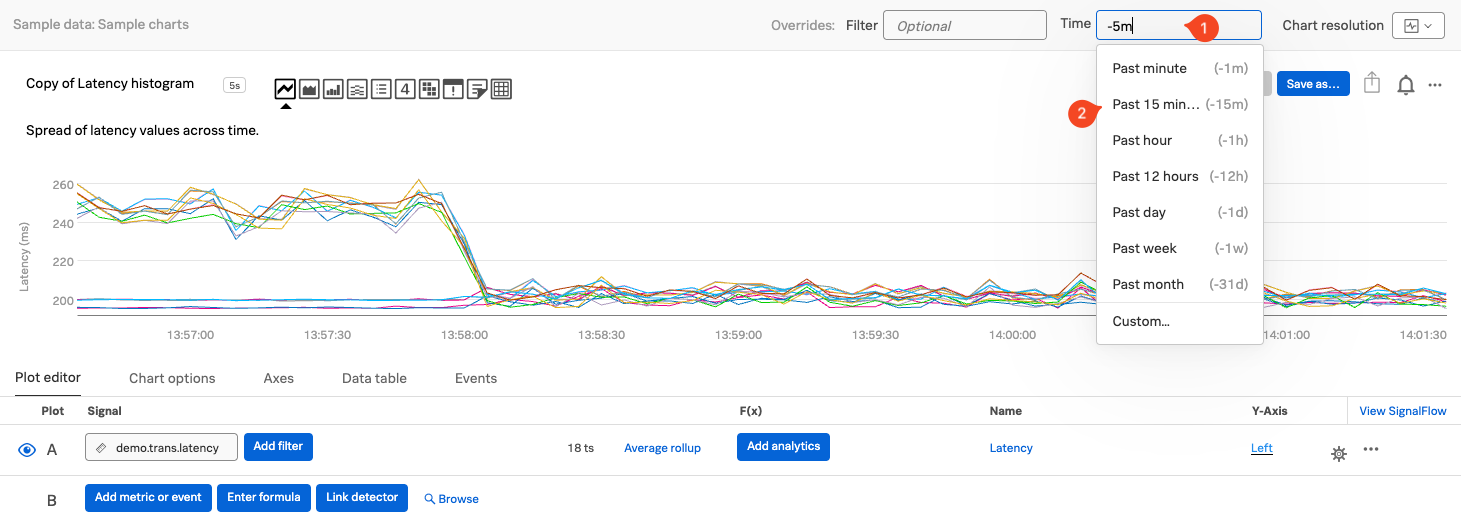
Task: Select the line chart type icon
Action: [x=286, y=89]
